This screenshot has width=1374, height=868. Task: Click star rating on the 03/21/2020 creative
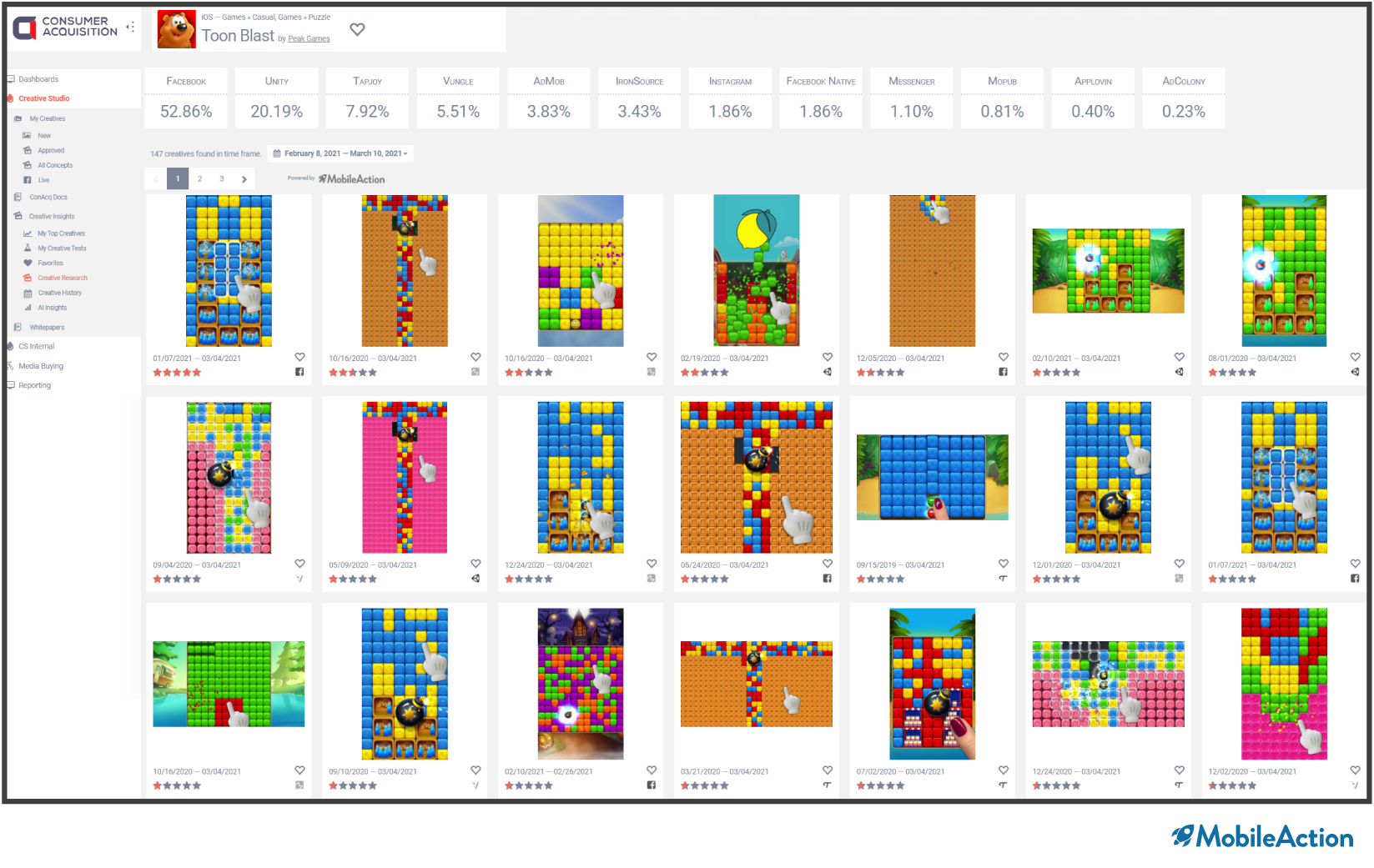705,785
